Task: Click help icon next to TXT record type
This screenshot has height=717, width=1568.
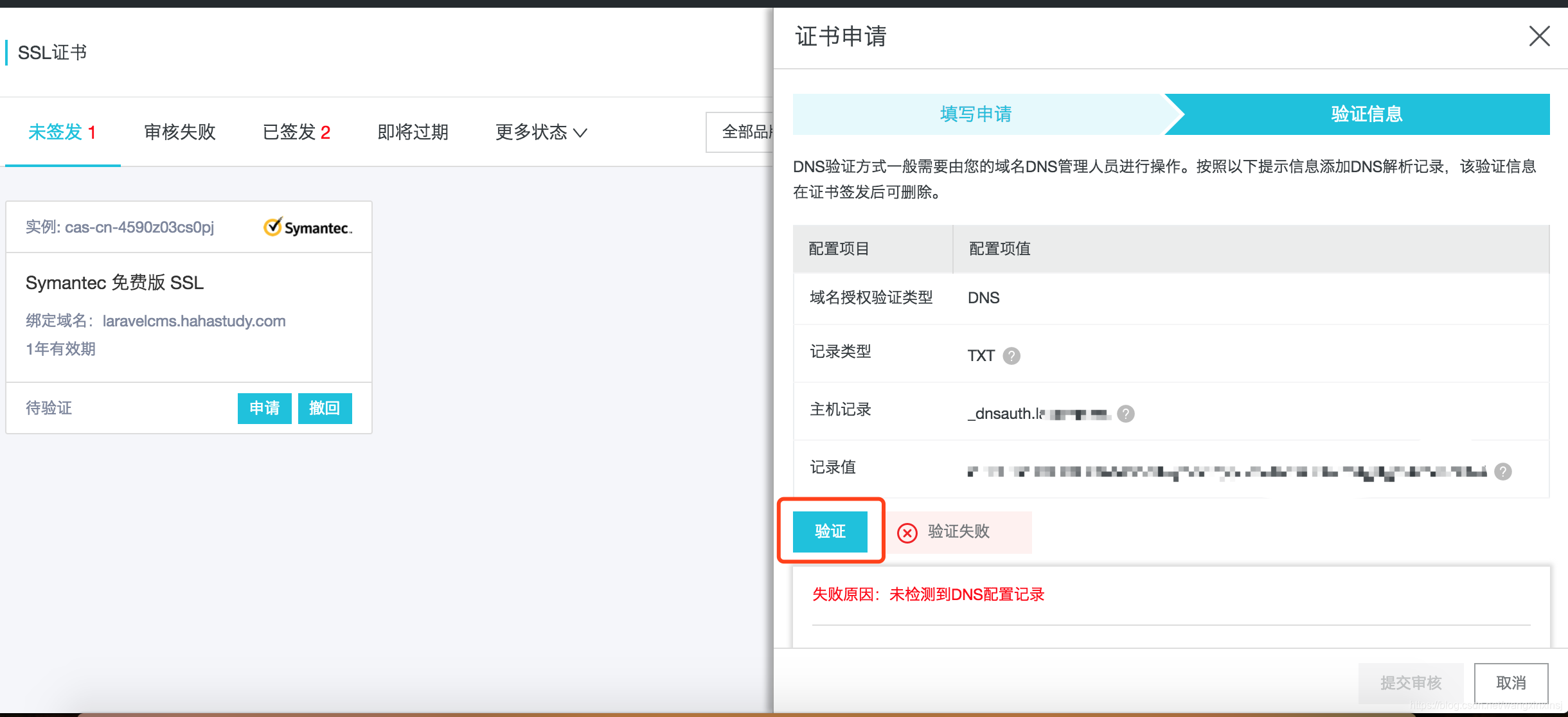Action: click(1011, 356)
